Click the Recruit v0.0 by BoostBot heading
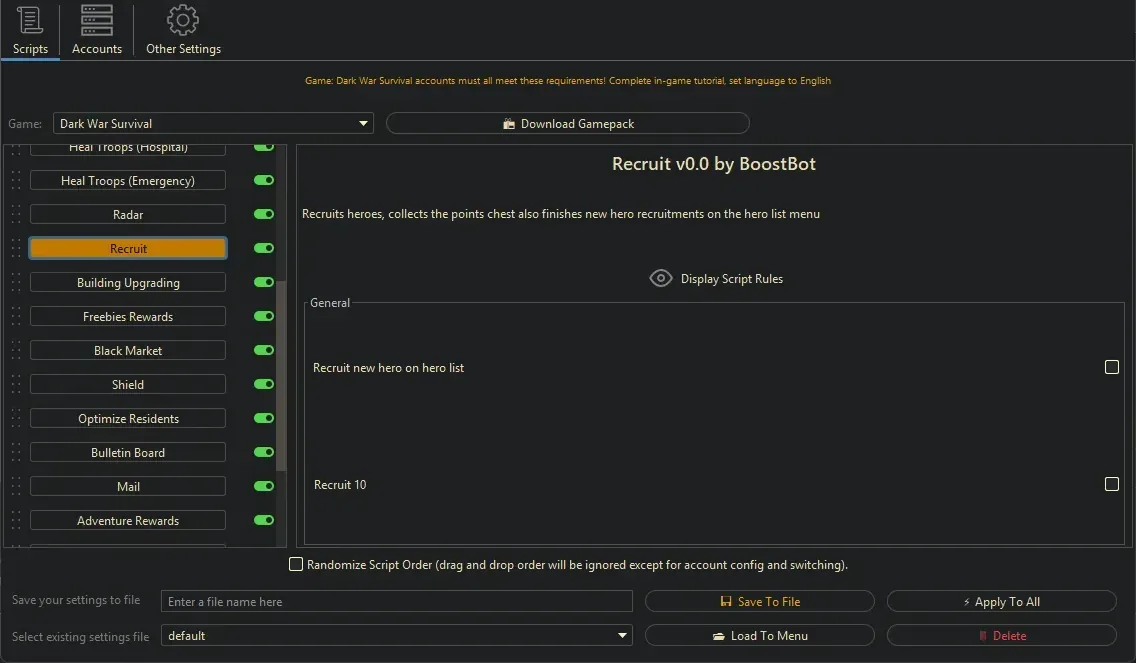Screen dimensions: 1136x663 point(714,164)
